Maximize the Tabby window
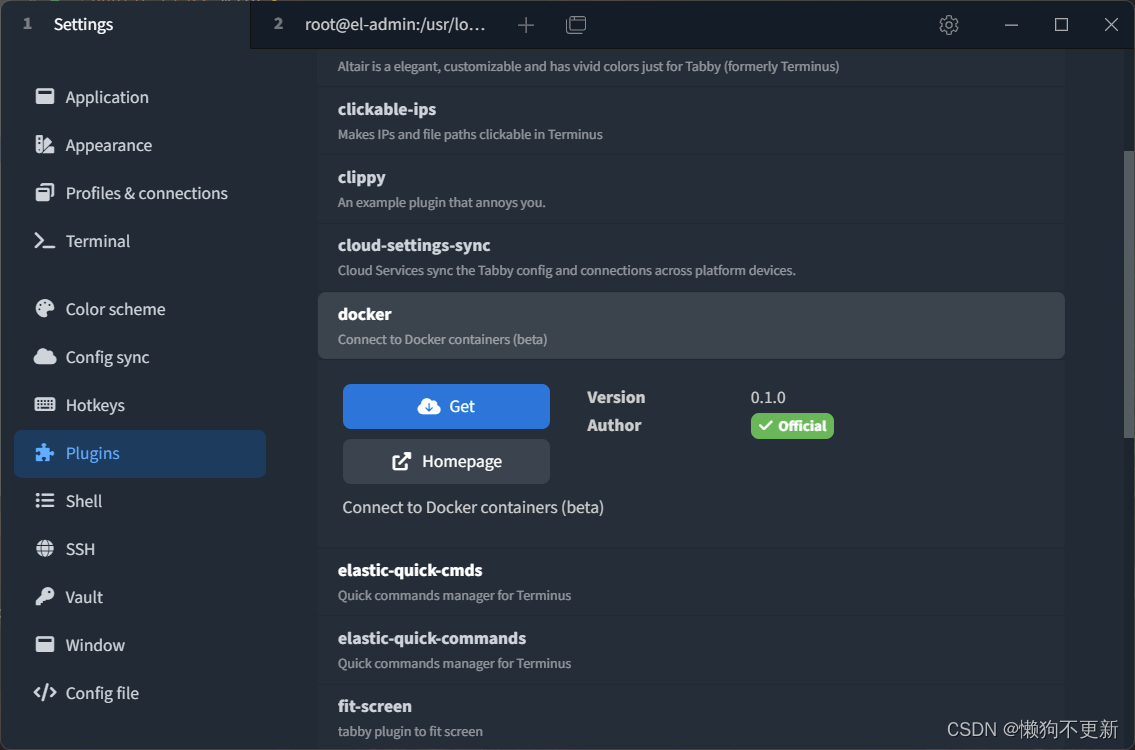 (1061, 25)
